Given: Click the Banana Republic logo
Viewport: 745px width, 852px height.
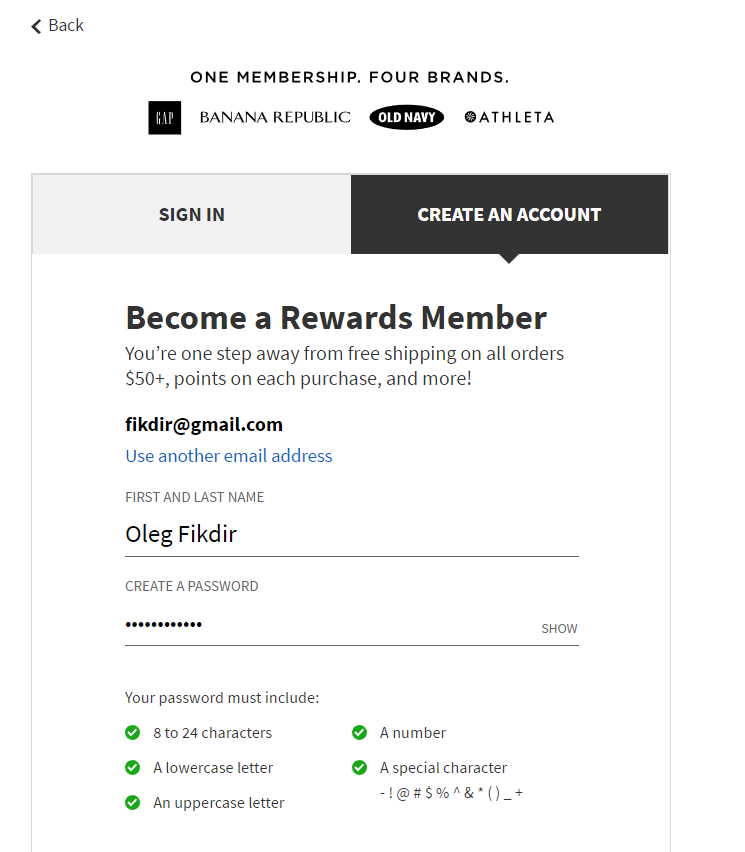Looking at the screenshot, I should (275, 117).
